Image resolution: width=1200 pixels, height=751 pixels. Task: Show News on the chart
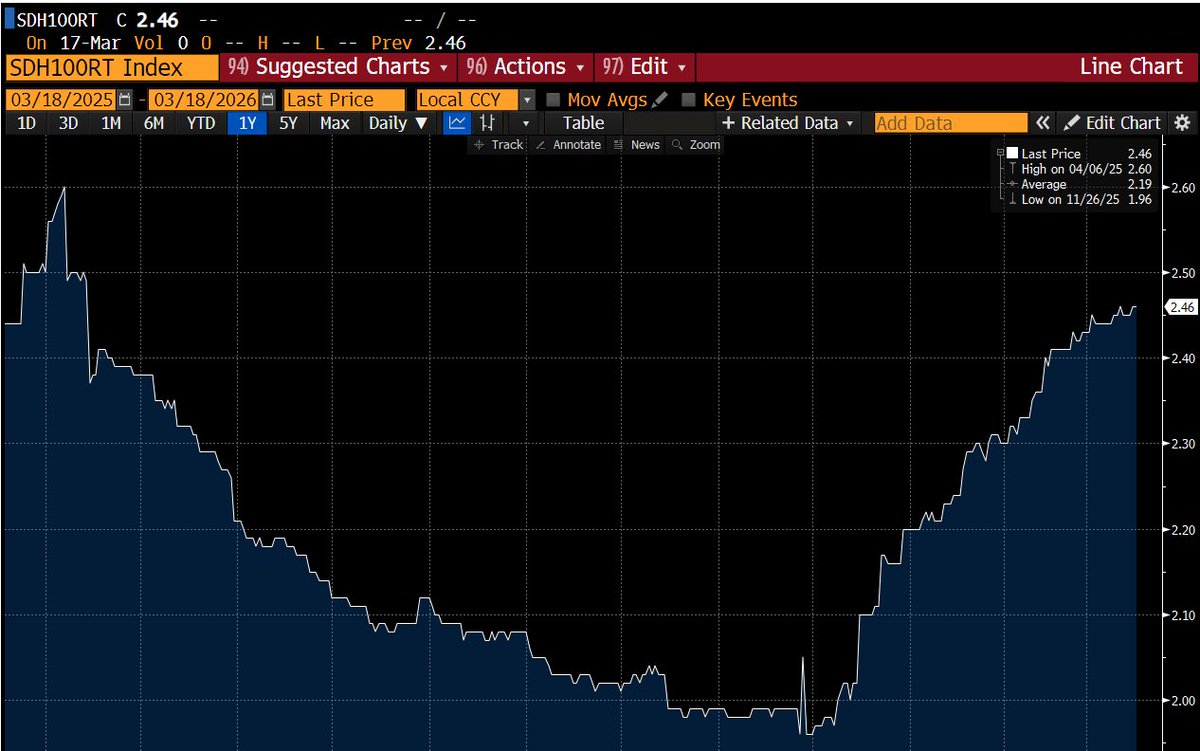637,145
